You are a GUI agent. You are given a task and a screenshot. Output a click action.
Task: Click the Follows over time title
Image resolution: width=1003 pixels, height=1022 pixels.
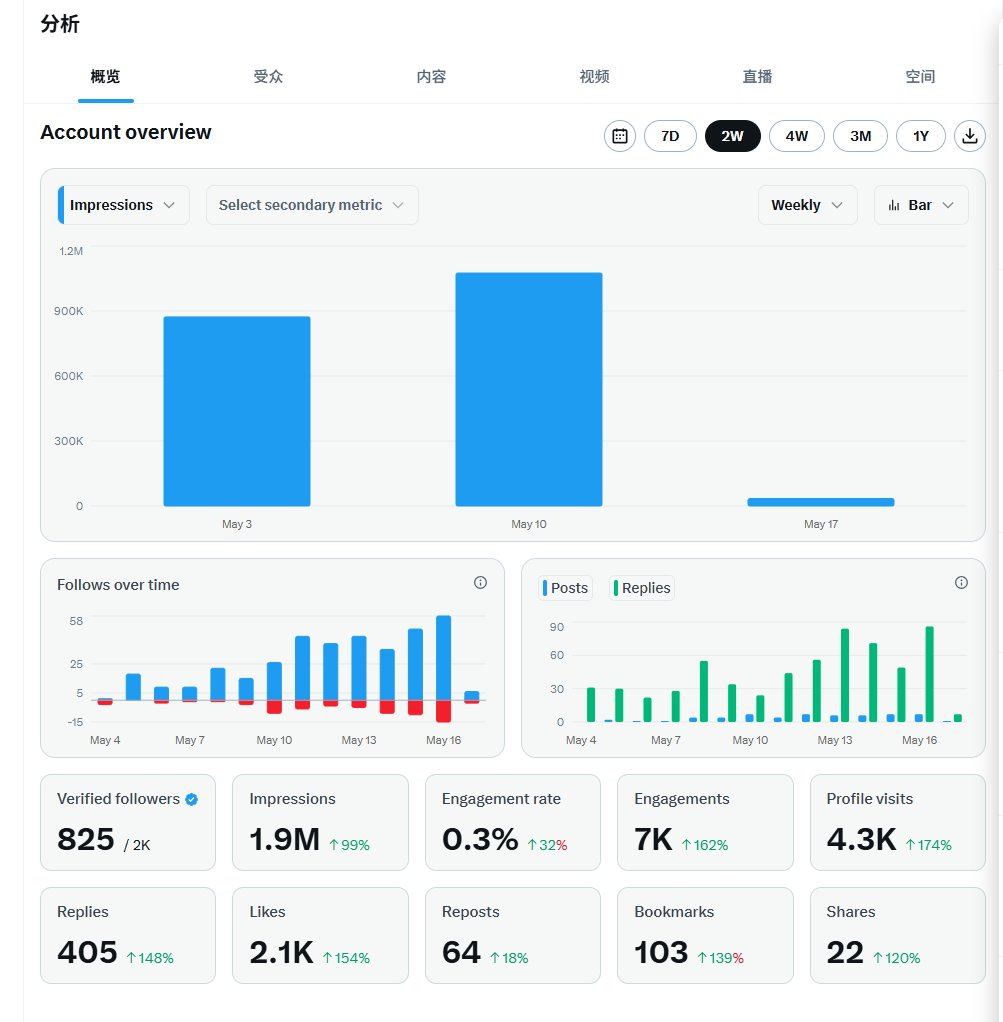pyautogui.click(x=118, y=585)
